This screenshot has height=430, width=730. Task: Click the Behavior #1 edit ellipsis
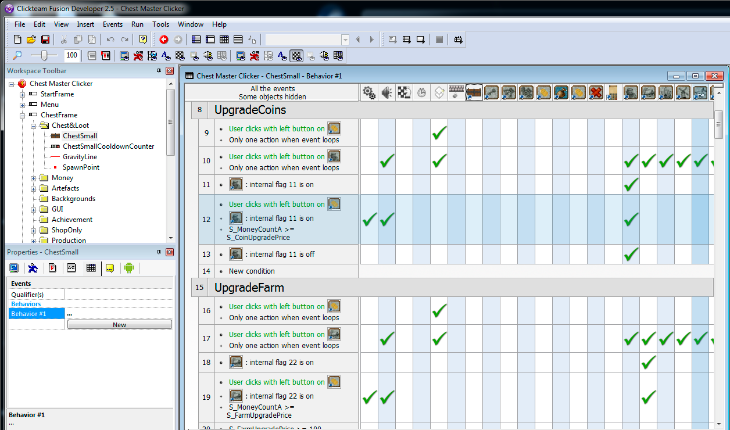tap(70, 314)
